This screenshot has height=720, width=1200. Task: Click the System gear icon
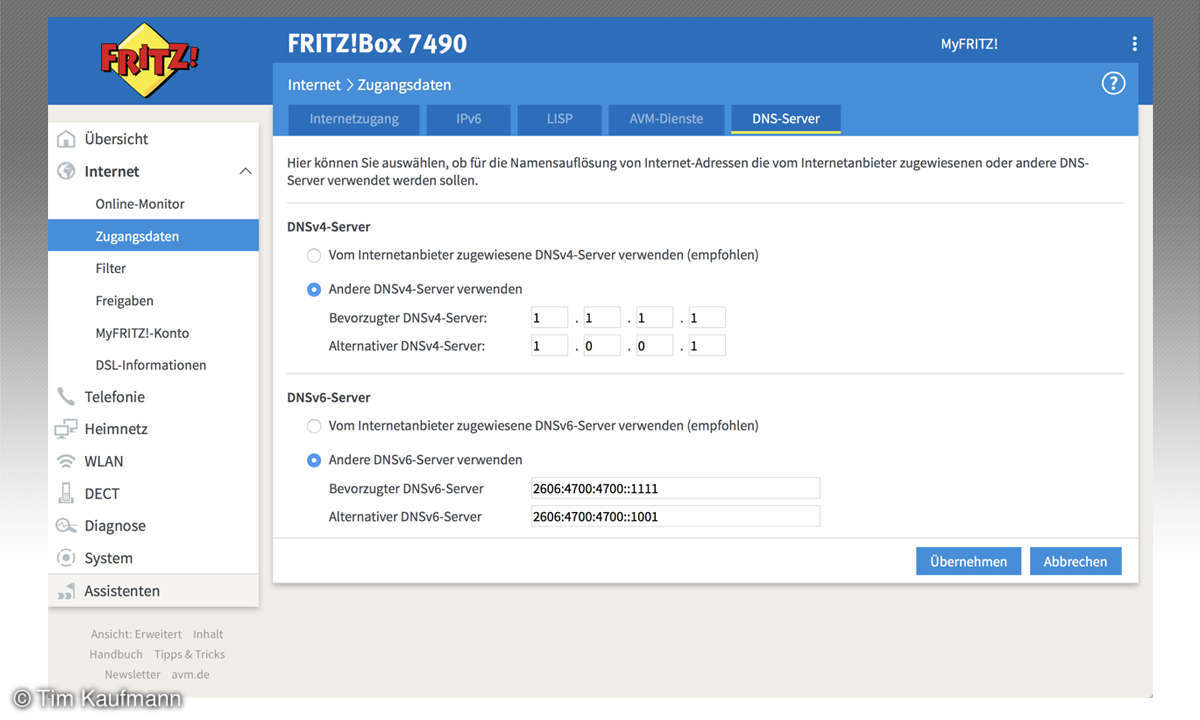pyautogui.click(x=66, y=558)
